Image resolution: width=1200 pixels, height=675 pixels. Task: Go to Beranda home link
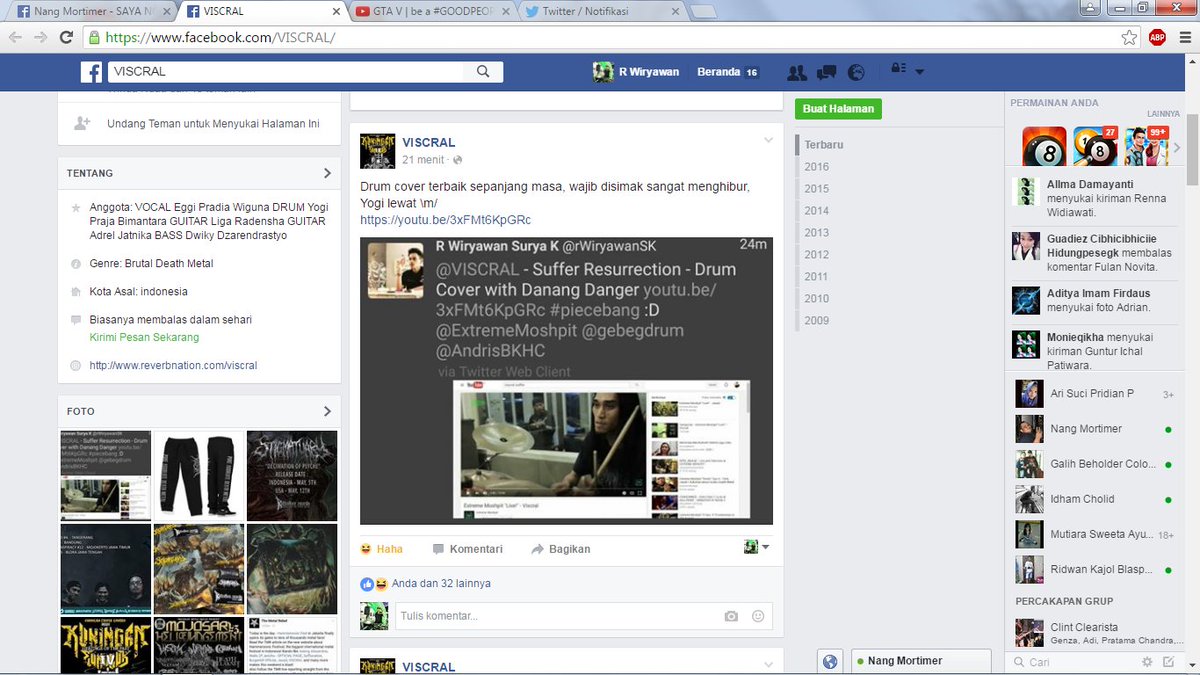pos(718,72)
